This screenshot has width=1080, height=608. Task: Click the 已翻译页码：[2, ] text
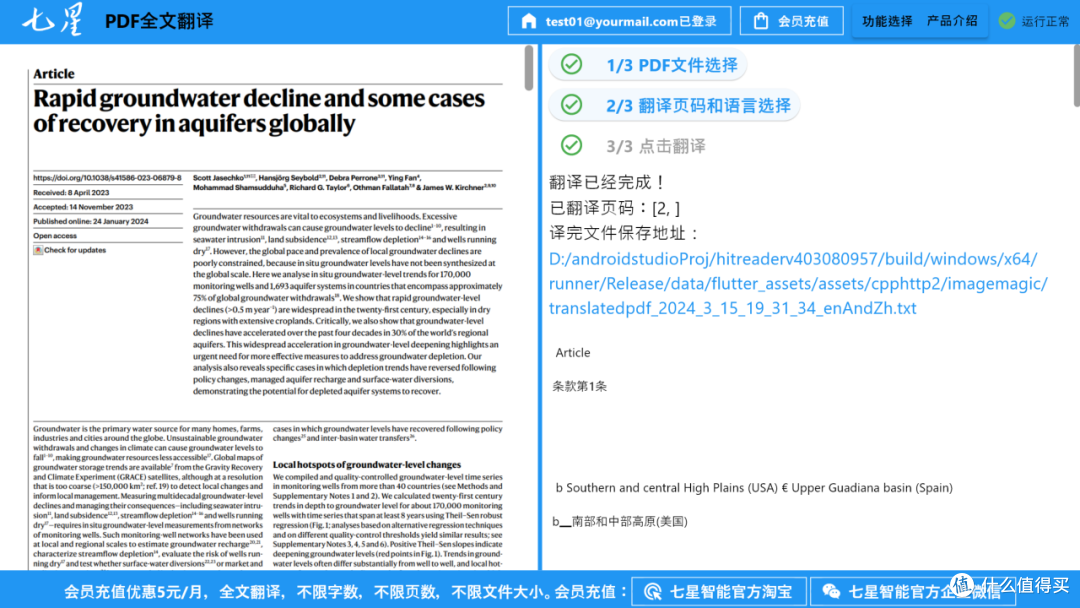[614, 208]
